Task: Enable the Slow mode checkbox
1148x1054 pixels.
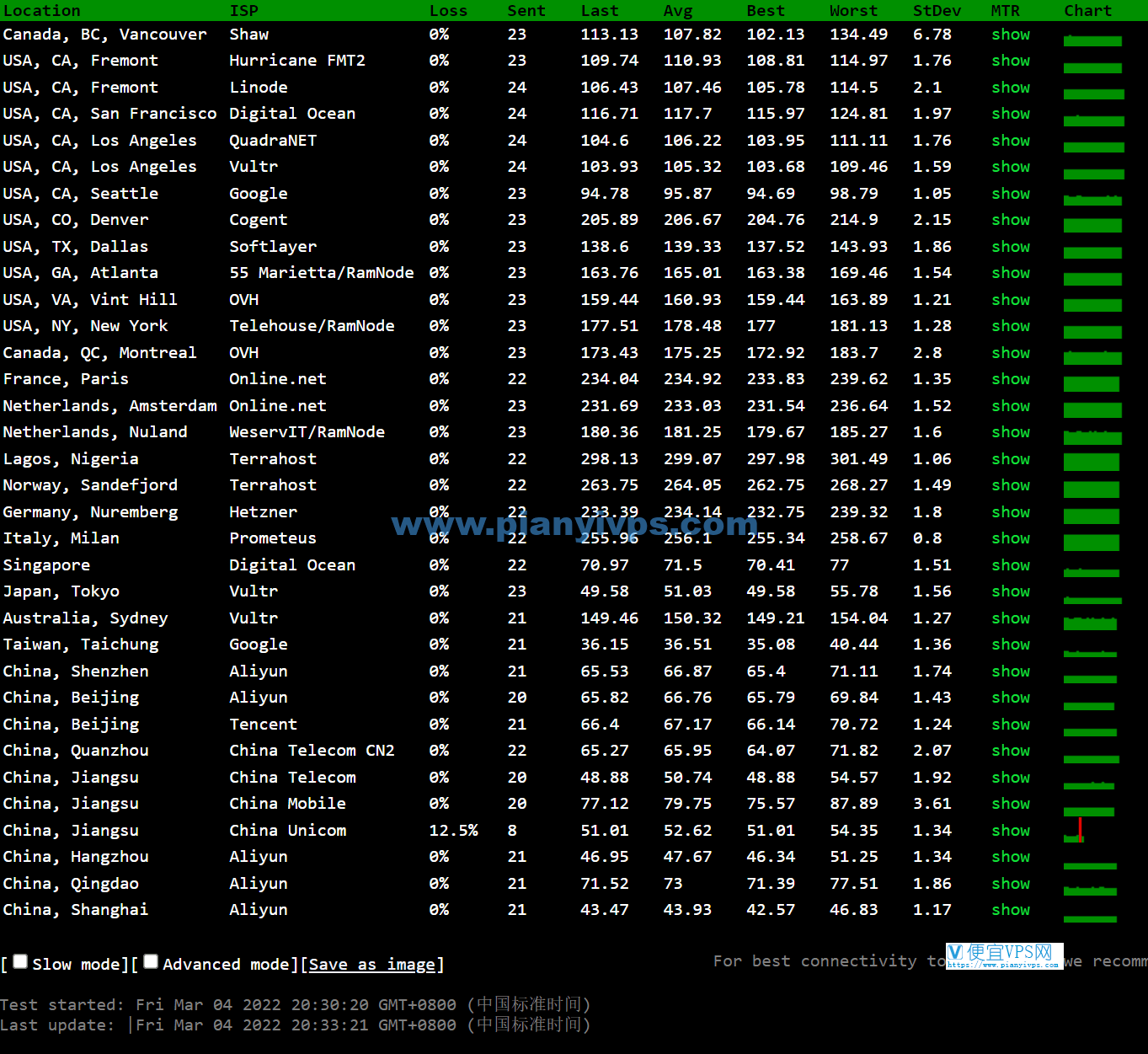Action: point(20,961)
